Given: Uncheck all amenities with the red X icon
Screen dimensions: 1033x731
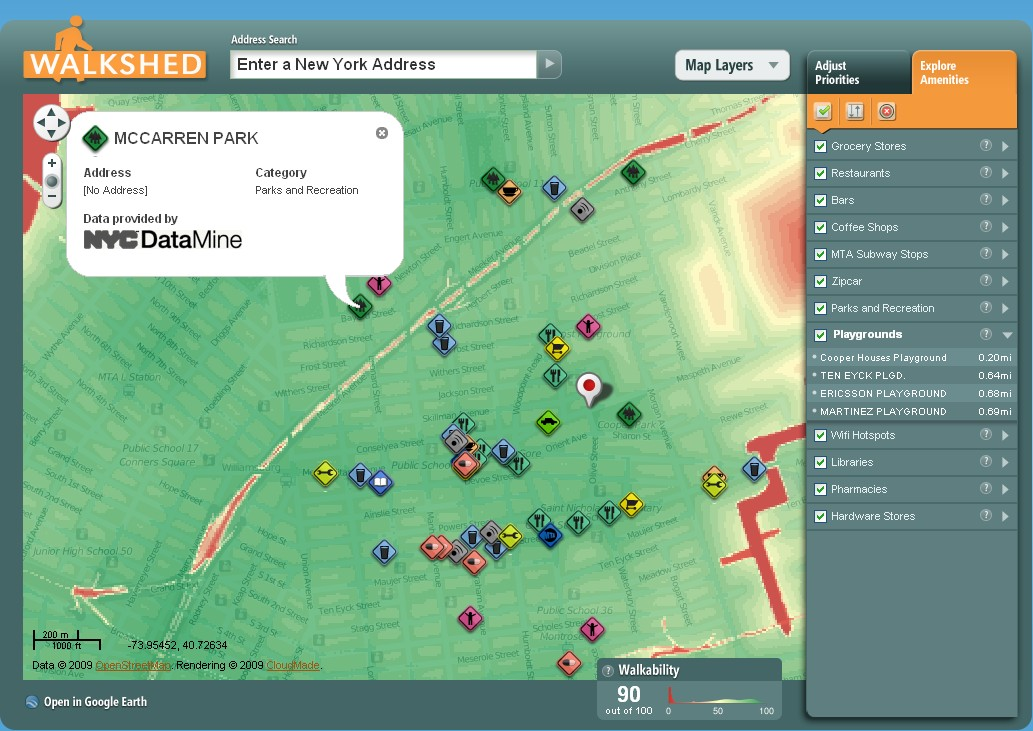Looking at the screenshot, I should click(x=887, y=111).
